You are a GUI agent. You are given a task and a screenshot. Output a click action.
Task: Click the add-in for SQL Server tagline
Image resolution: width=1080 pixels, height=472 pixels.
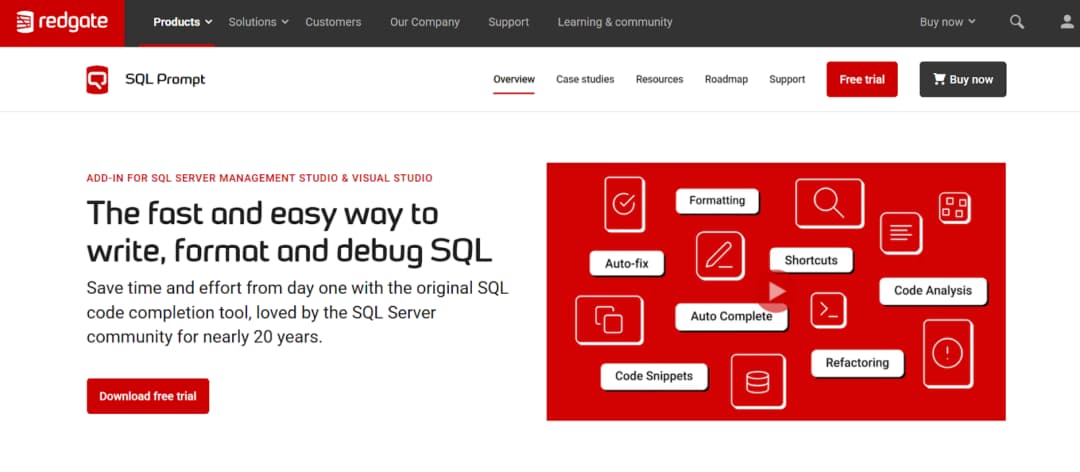(260, 178)
